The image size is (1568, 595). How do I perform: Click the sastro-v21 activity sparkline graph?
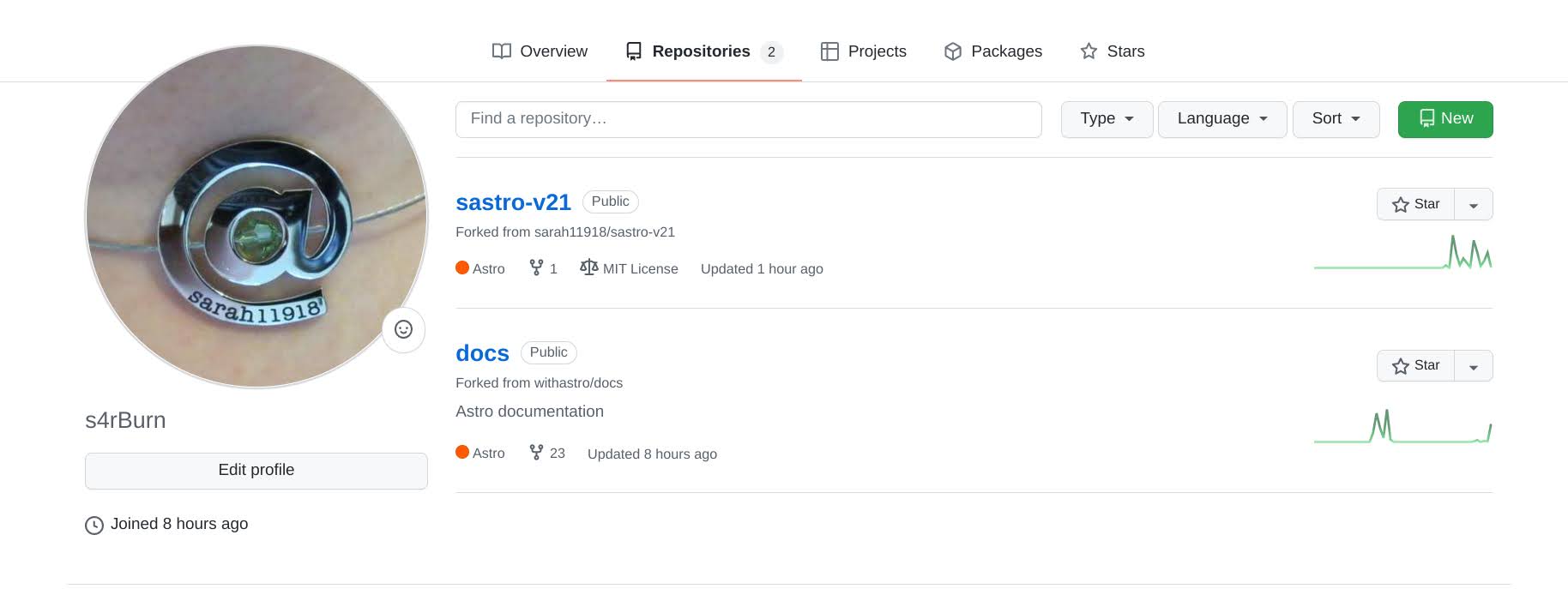click(x=1402, y=254)
